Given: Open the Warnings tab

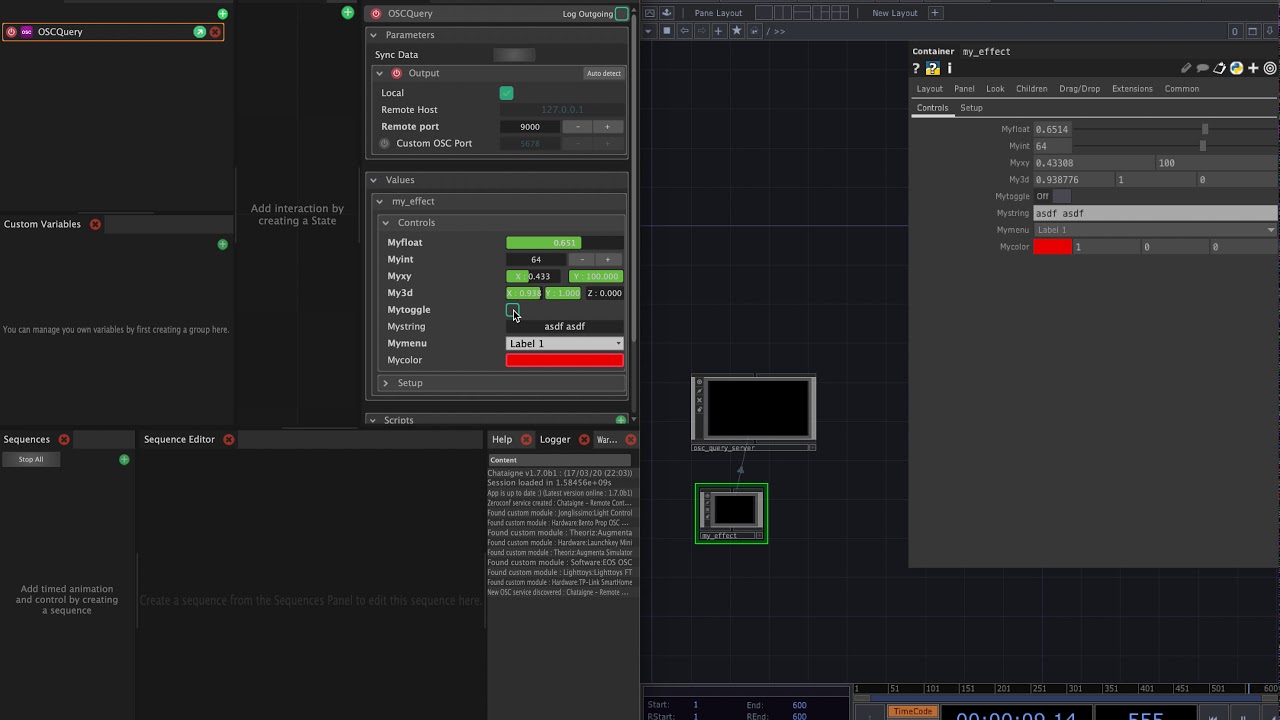Looking at the screenshot, I should [x=607, y=439].
